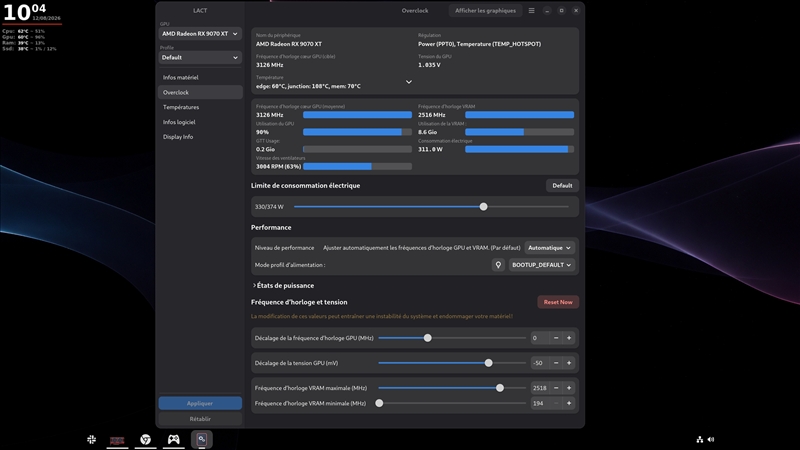
Task: Open the GPU selector AMD Radeon RX 9070 XT
Action: pyautogui.click(x=200, y=34)
